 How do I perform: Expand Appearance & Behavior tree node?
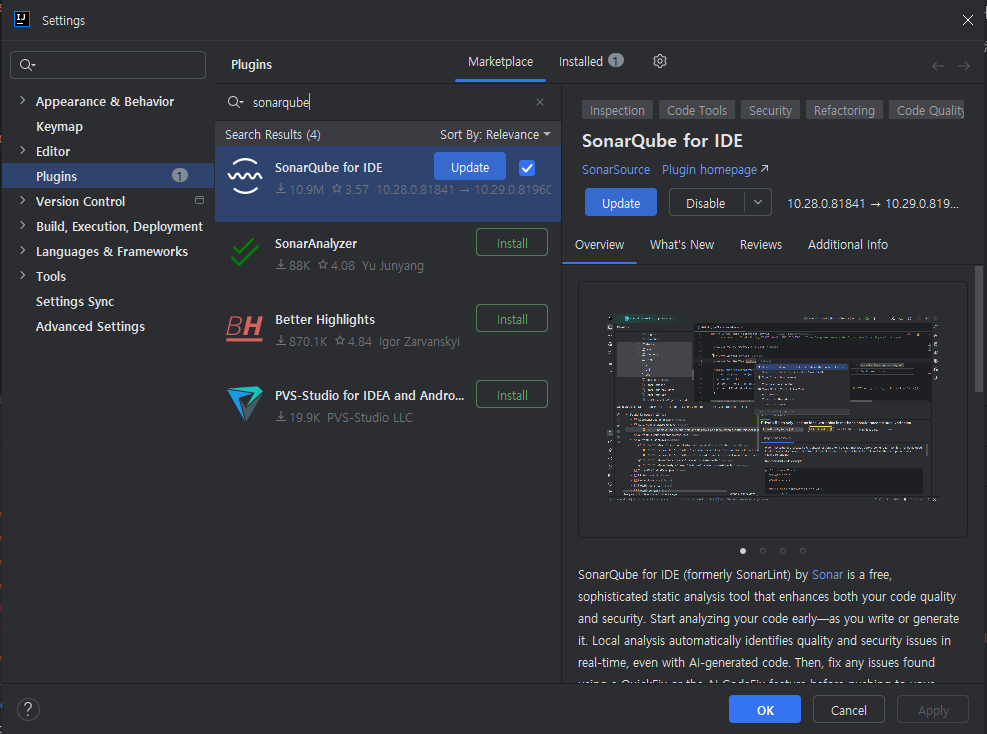(23, 101)
